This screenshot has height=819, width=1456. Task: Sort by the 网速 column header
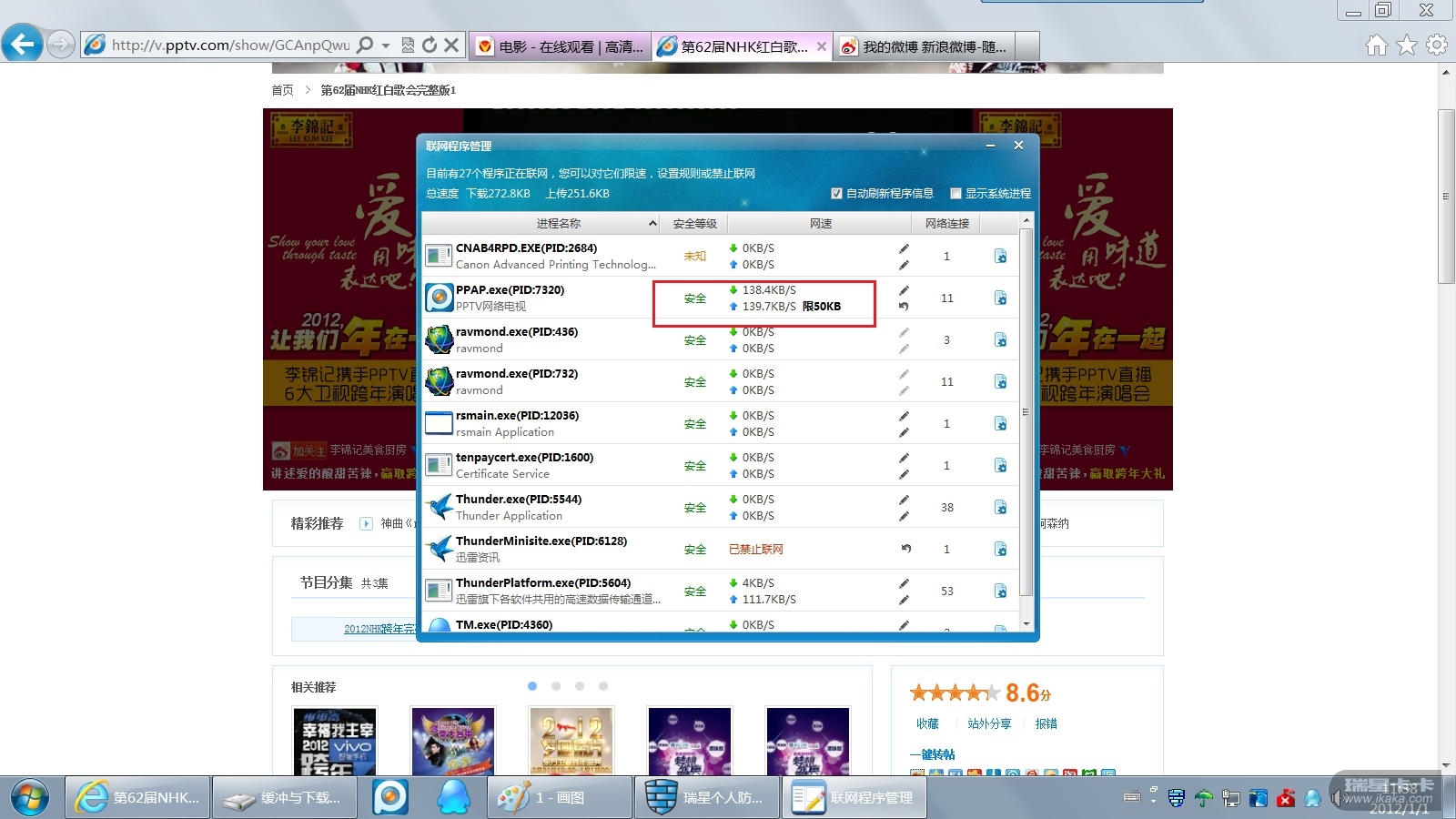821,224
